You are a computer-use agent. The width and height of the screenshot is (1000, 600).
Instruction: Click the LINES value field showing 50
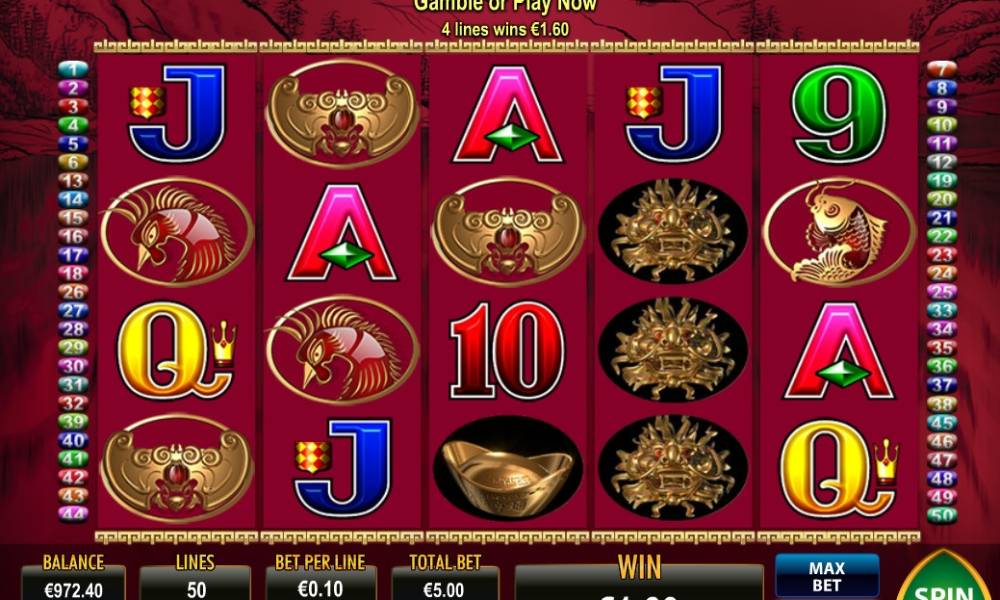195,588
